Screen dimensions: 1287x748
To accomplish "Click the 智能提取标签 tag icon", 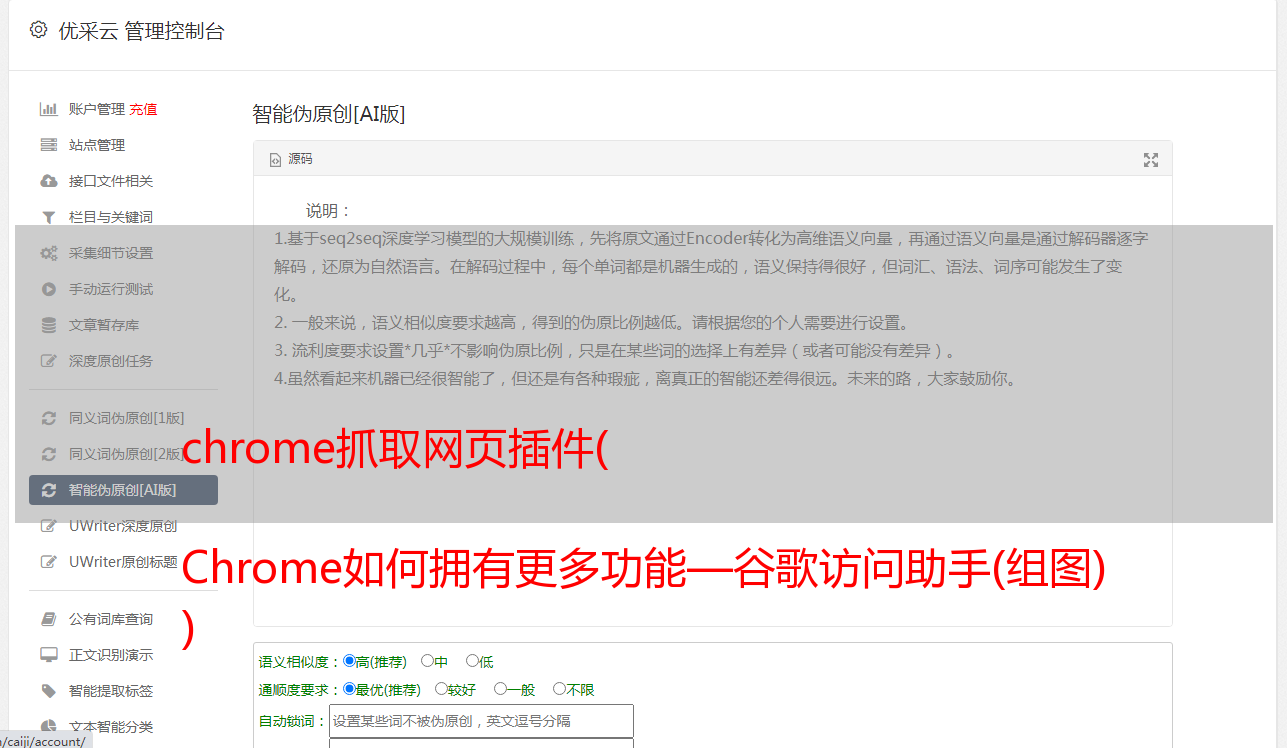I will [x=48, y=691].
